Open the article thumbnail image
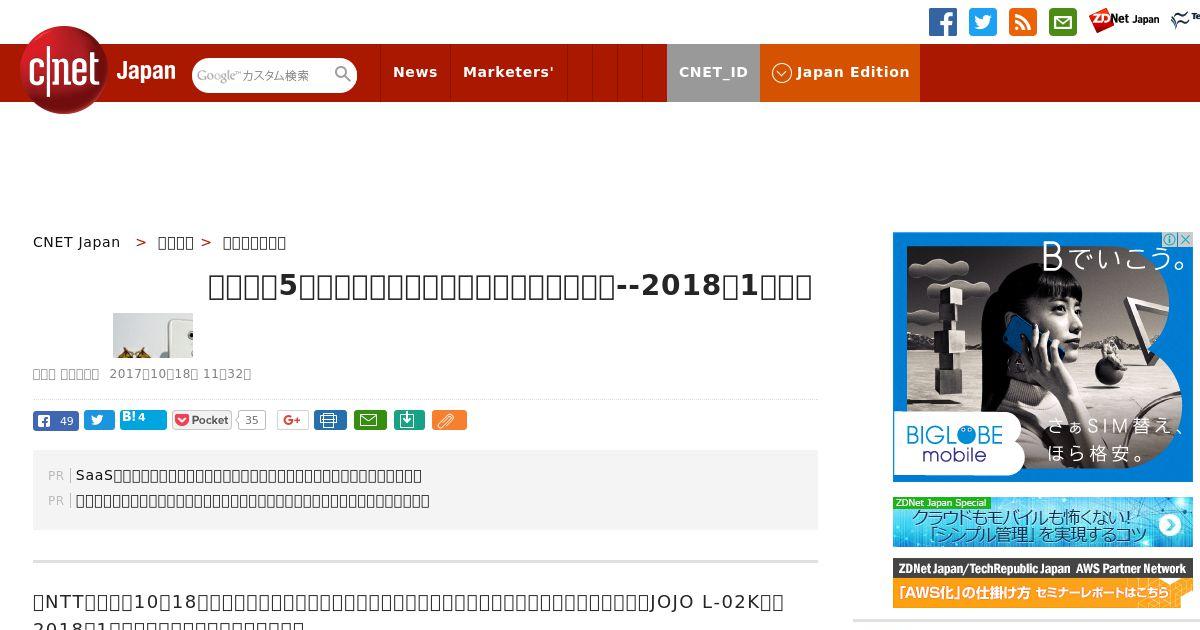 [153, 335]
